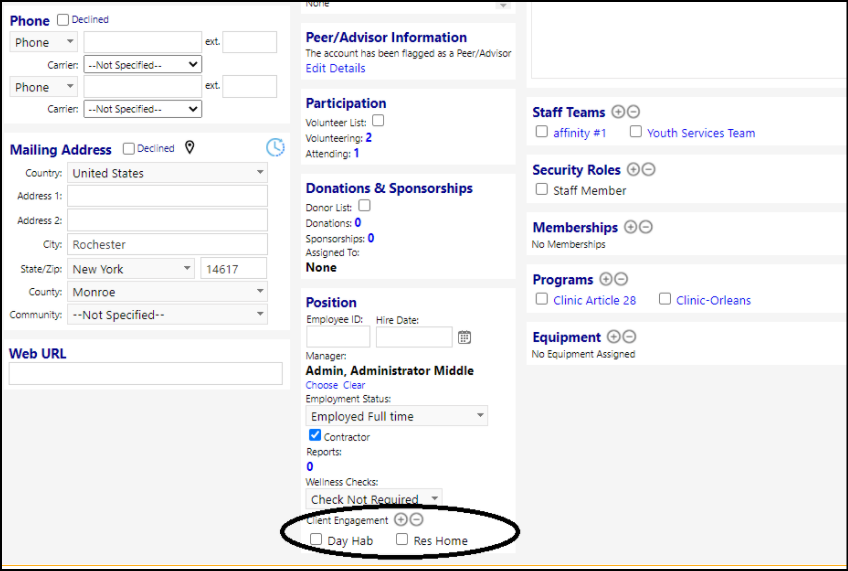Open the Volunteering count link 2
Screen dimensions: 848x571
[x=369, y=137]
